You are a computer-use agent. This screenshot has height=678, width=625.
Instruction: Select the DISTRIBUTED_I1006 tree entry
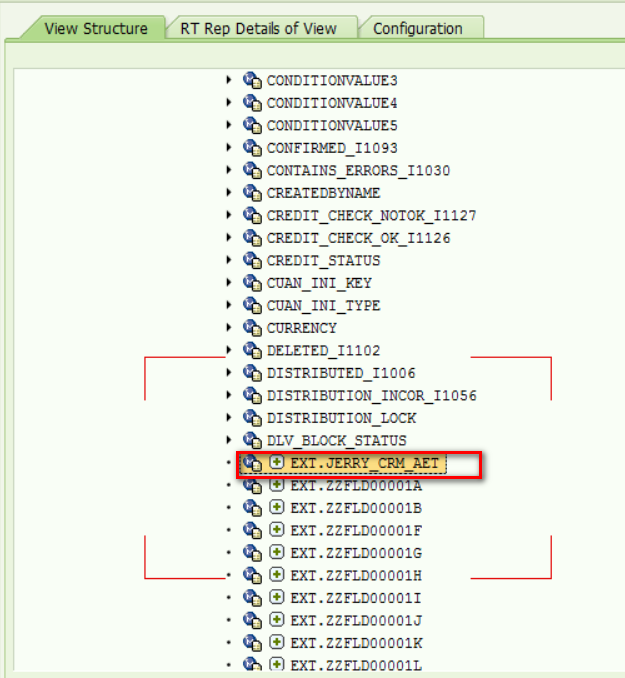(341, 373)
